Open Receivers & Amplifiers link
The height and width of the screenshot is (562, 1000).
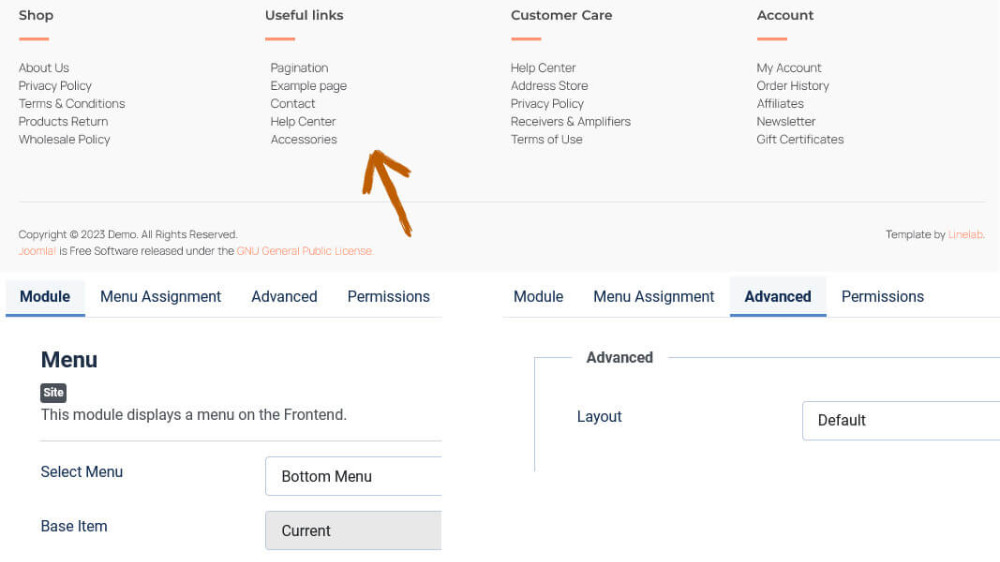[x=570, y=122]
